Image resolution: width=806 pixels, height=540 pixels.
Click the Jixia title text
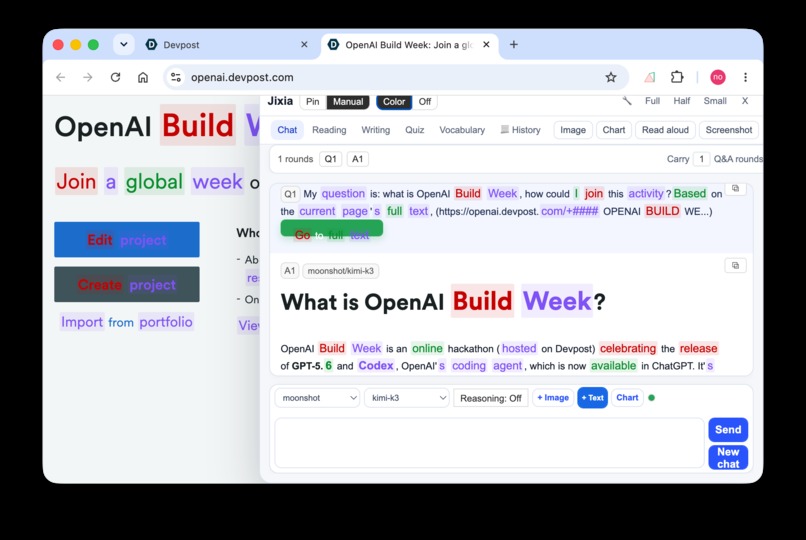pos(280,101)
